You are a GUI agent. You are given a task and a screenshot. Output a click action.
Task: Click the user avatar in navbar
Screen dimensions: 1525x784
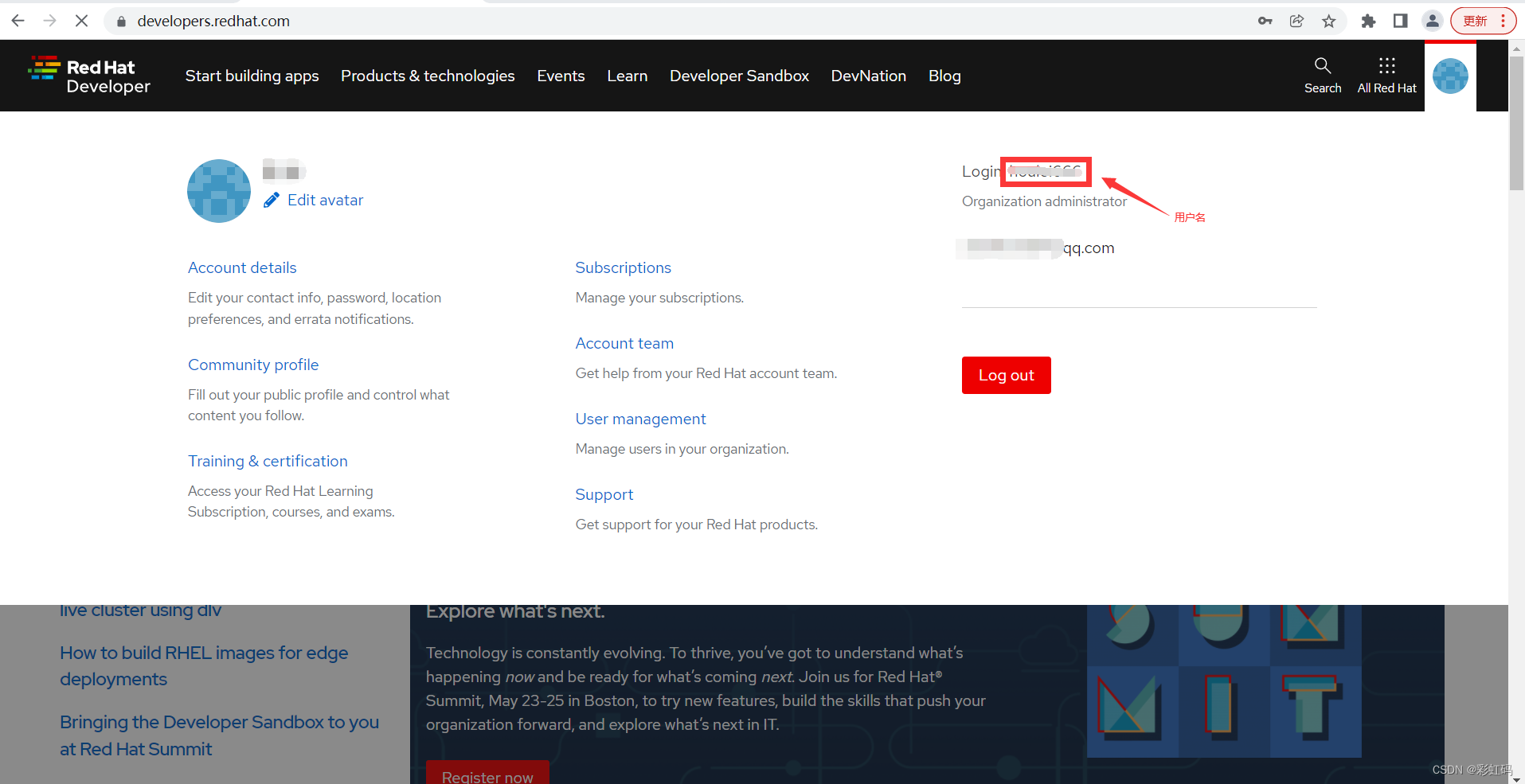coord(1450,76)
